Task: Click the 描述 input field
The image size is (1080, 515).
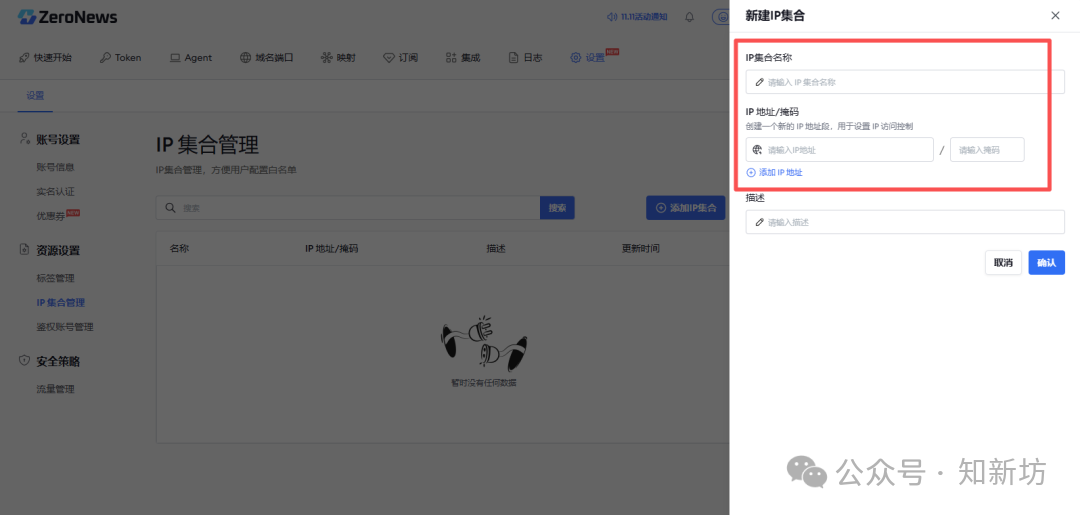Action: tap(905, 222)
